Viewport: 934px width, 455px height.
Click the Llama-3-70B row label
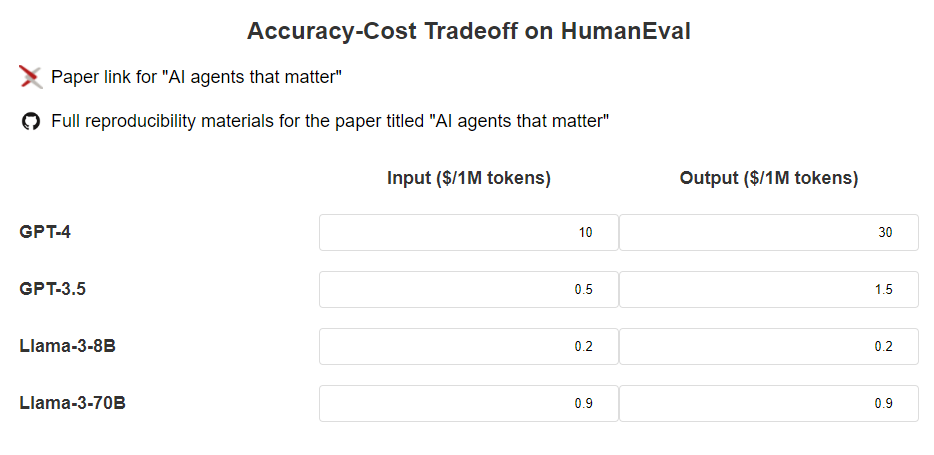point(72,404)
